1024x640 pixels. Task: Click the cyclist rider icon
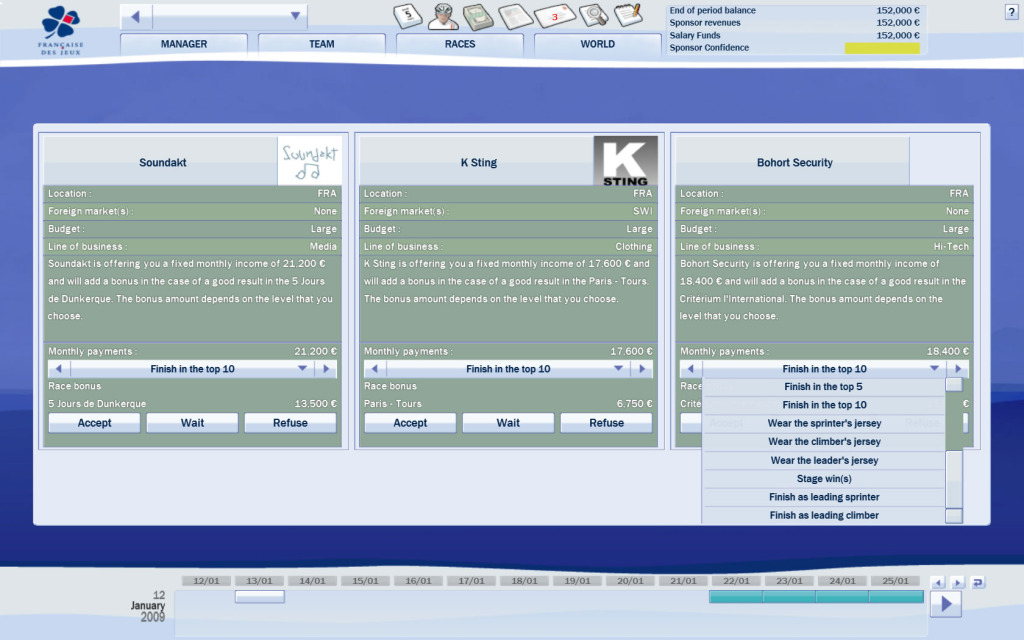pyautogui.click(x=444, y=16)
